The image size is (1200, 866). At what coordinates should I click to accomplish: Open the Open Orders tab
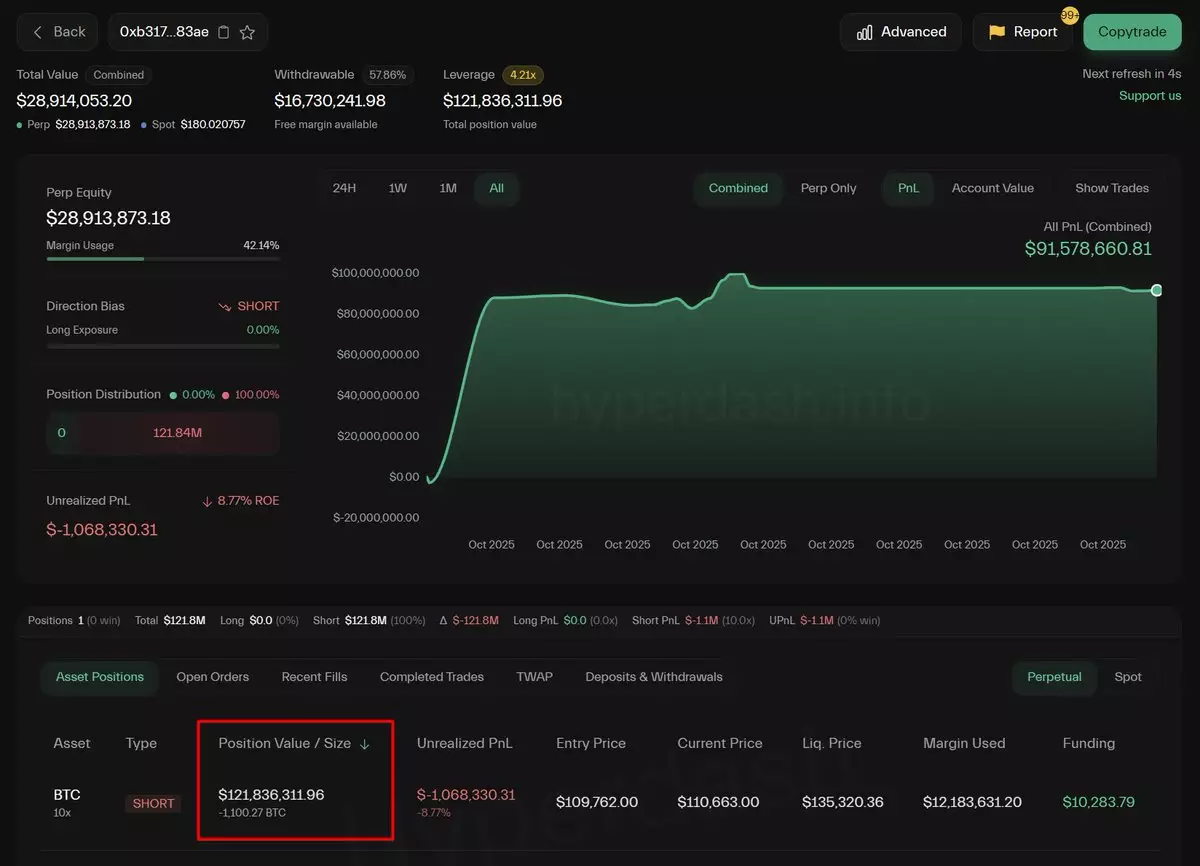point(212,677)
